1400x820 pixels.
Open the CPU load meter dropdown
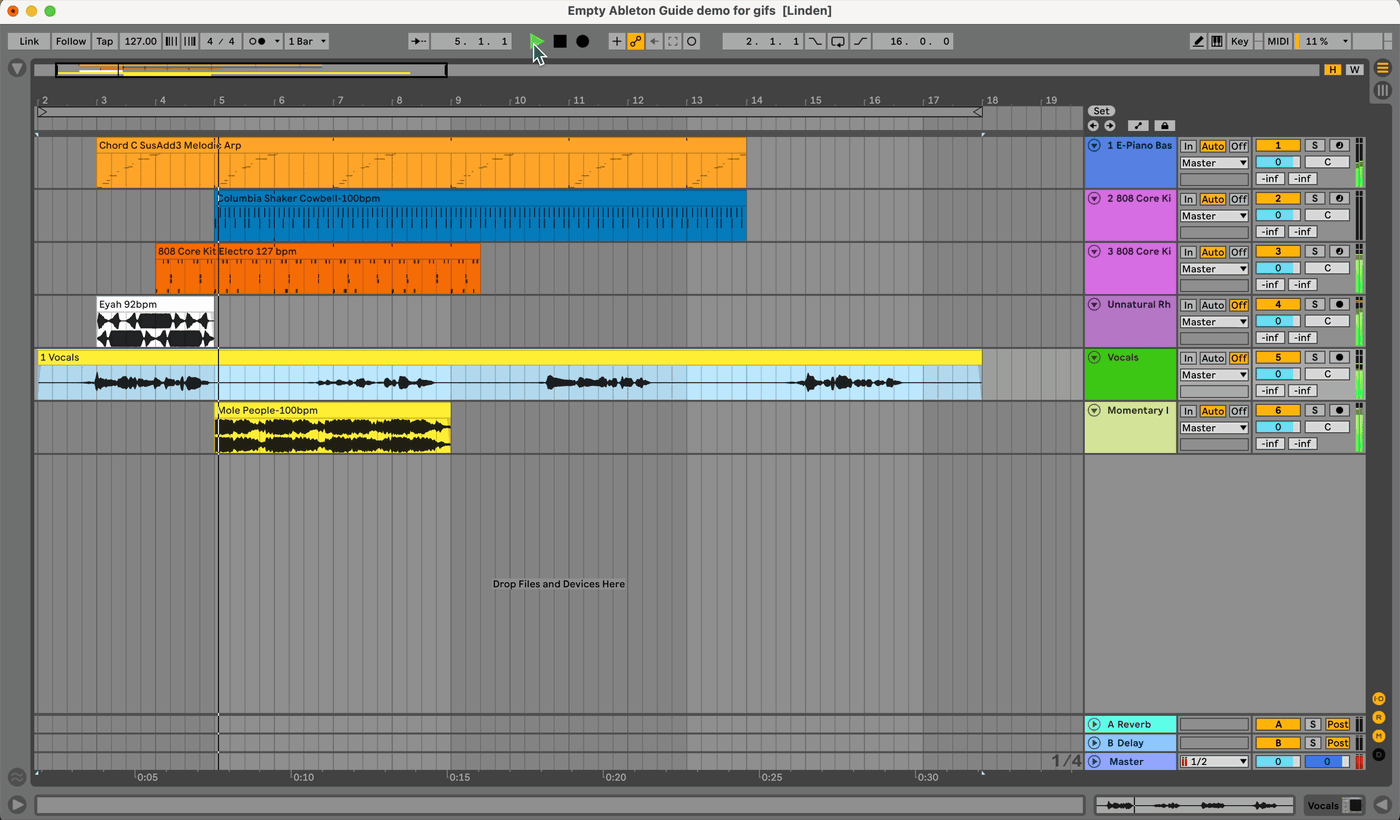[1345, 41]
